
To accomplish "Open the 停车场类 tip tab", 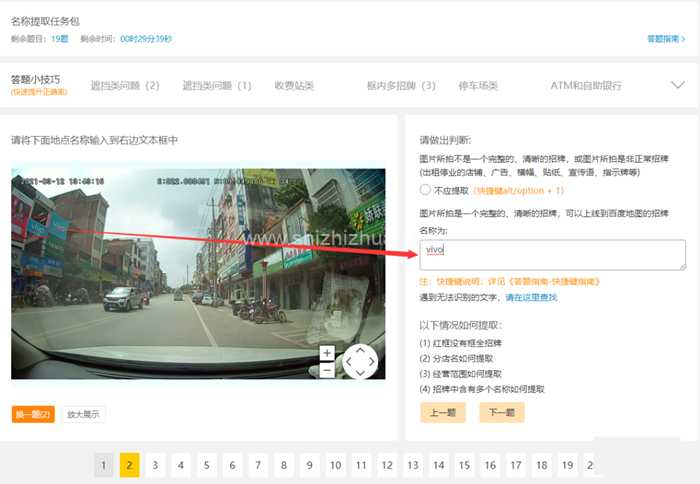I will coord(478,85).
